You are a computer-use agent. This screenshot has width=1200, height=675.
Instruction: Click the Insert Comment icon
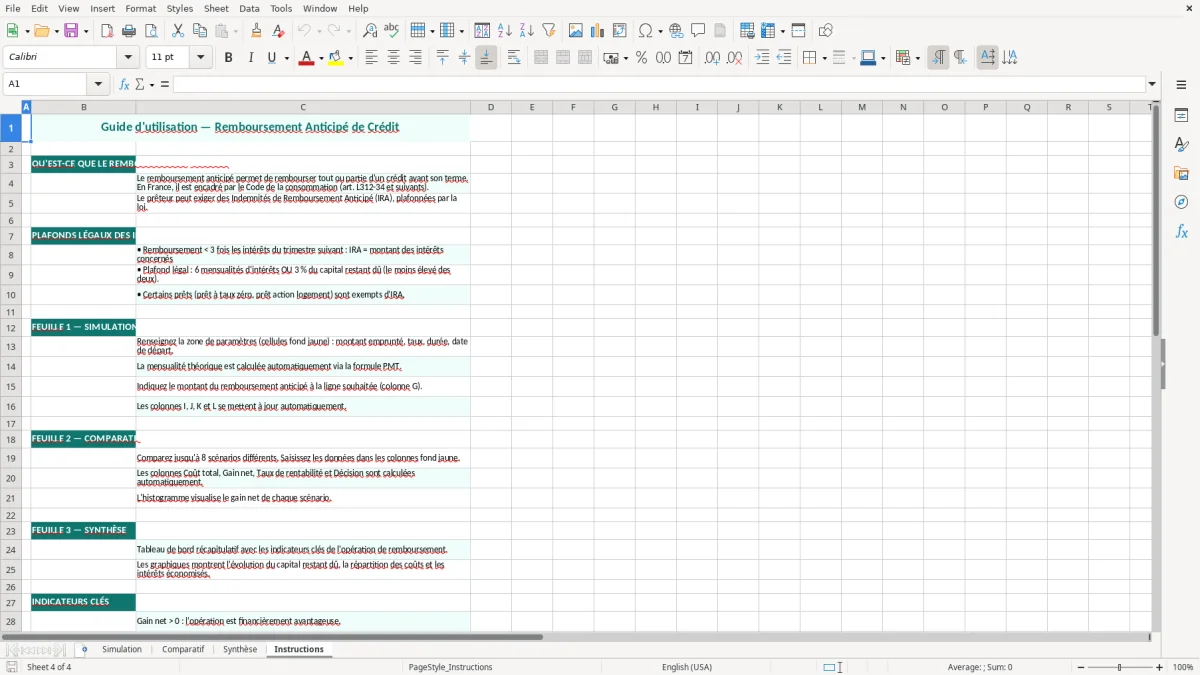698,31
